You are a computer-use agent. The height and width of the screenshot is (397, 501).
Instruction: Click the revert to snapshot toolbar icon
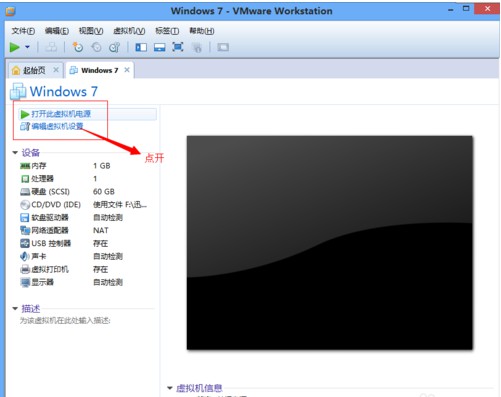tap(96, 47)
